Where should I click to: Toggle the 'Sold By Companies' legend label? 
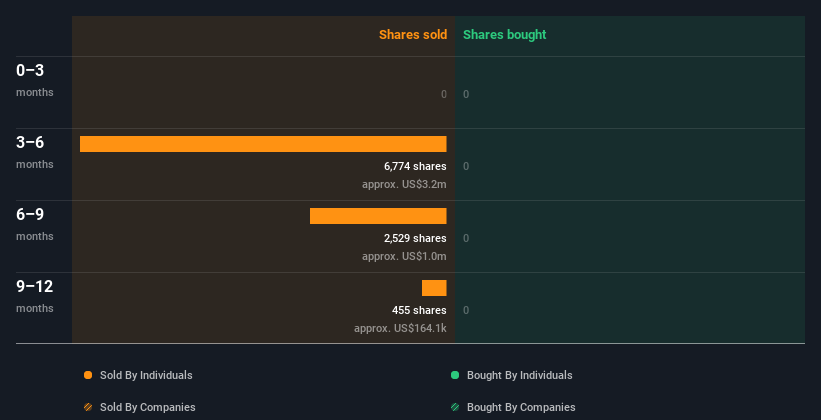pos(148,407)
